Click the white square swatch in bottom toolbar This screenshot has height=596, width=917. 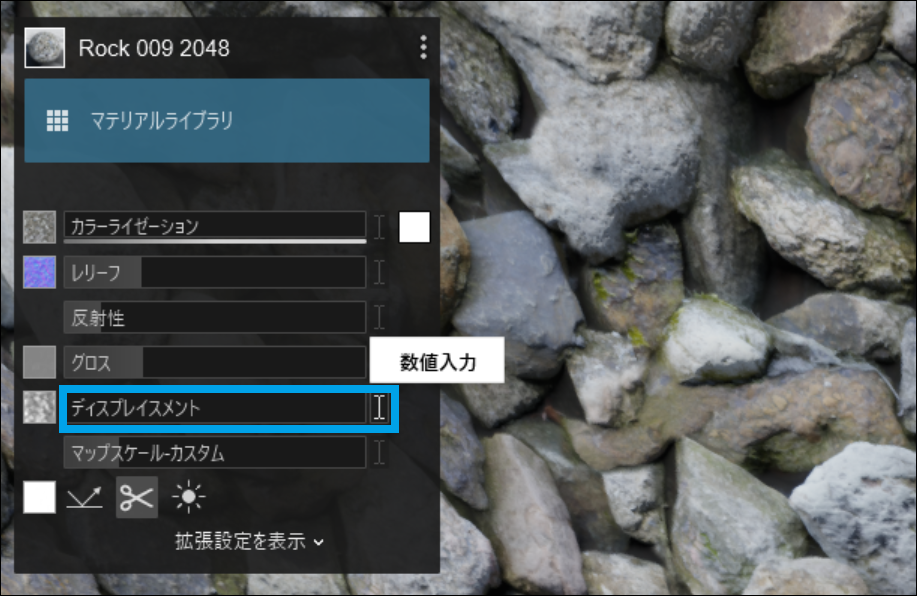[x=39, y=497]
